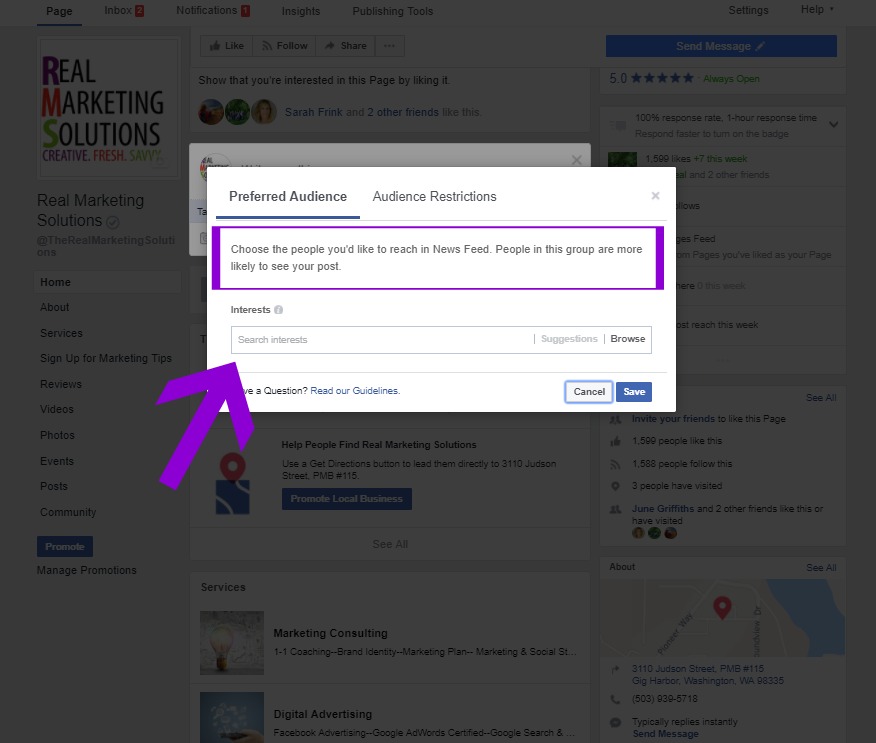Click the Digital Advertising service thumbnail
The width and height of the screenshot is (876, 743).
point(232,717)
